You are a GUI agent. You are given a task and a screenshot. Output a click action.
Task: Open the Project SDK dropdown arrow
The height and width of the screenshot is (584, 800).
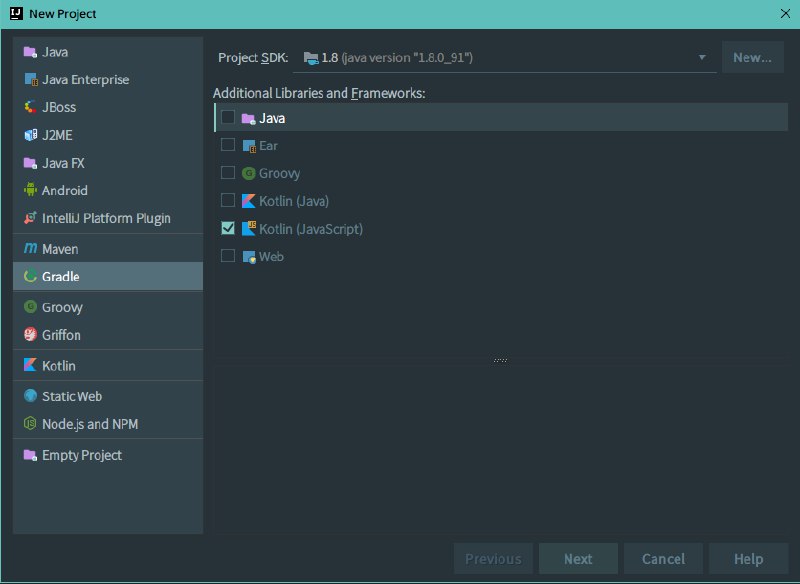point(702,58)
